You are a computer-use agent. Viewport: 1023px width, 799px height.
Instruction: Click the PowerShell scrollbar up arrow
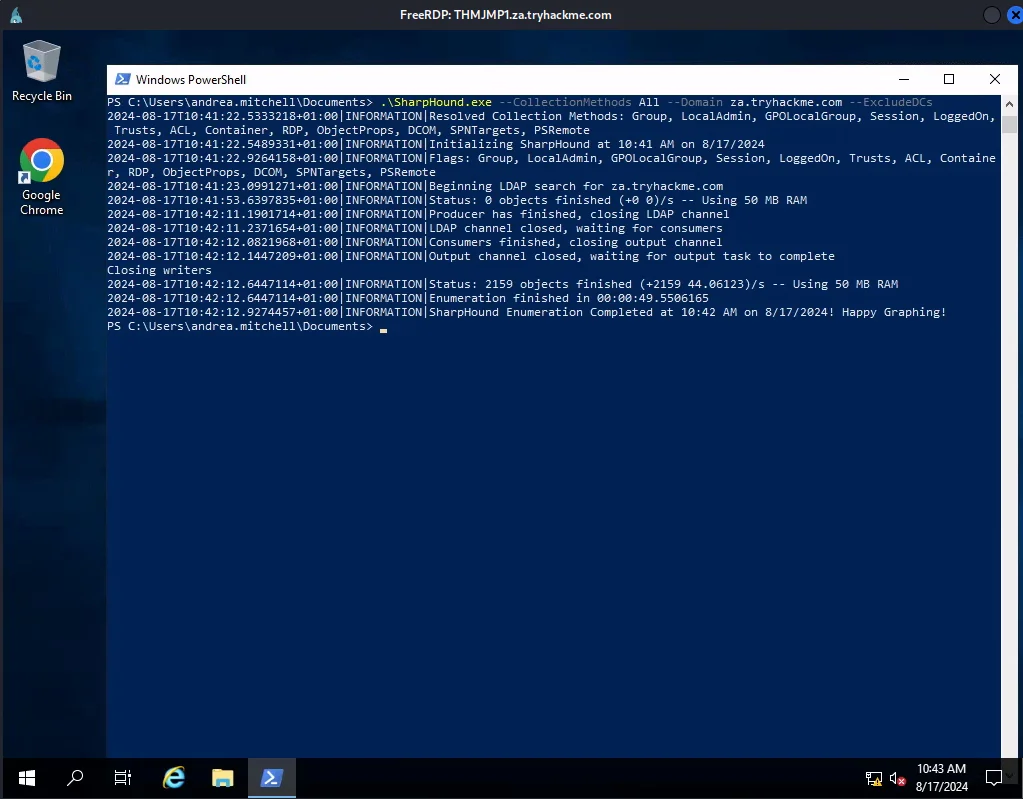click(1009, 103)
